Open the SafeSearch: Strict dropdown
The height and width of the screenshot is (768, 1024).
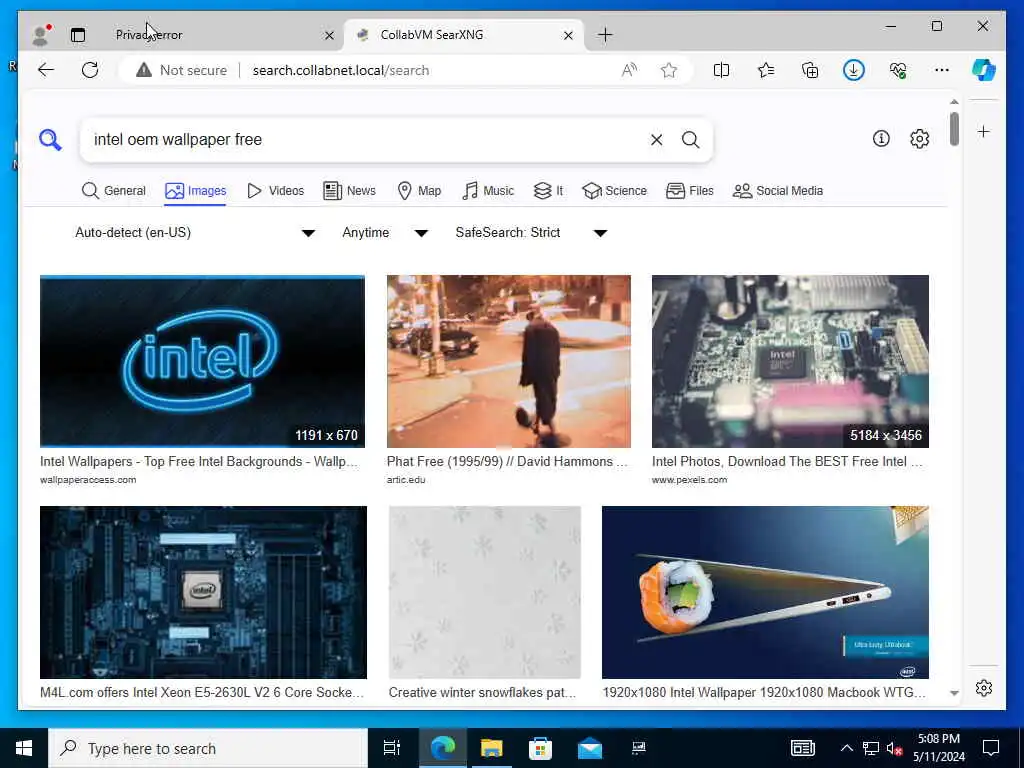(x=531, y=232)
